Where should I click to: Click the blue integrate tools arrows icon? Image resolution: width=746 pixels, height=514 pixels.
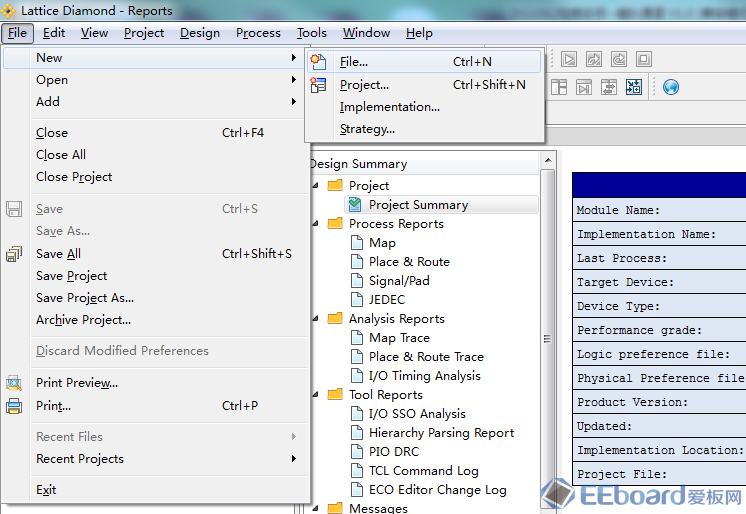634,87
